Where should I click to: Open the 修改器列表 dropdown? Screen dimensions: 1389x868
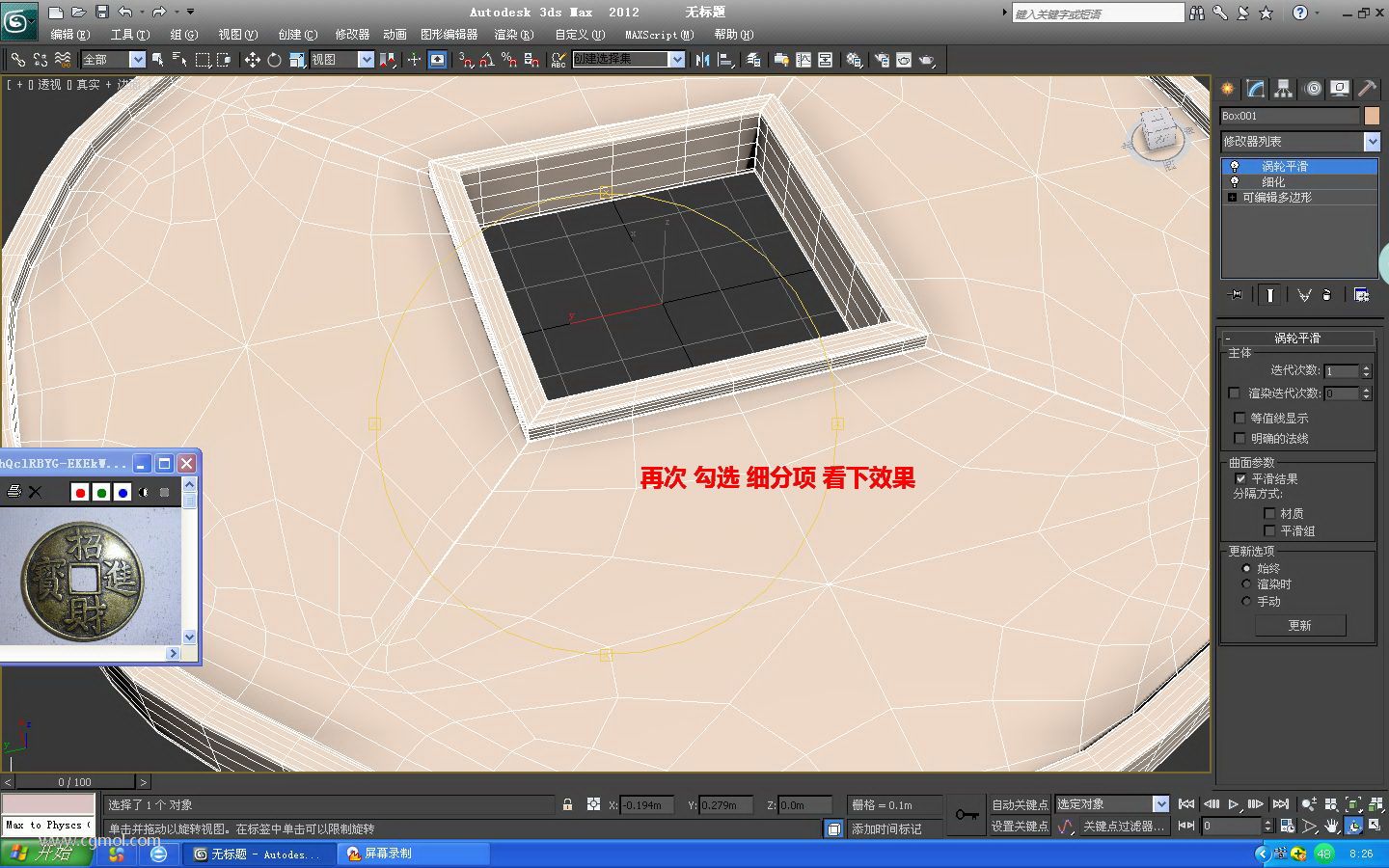click(1300, 142)
